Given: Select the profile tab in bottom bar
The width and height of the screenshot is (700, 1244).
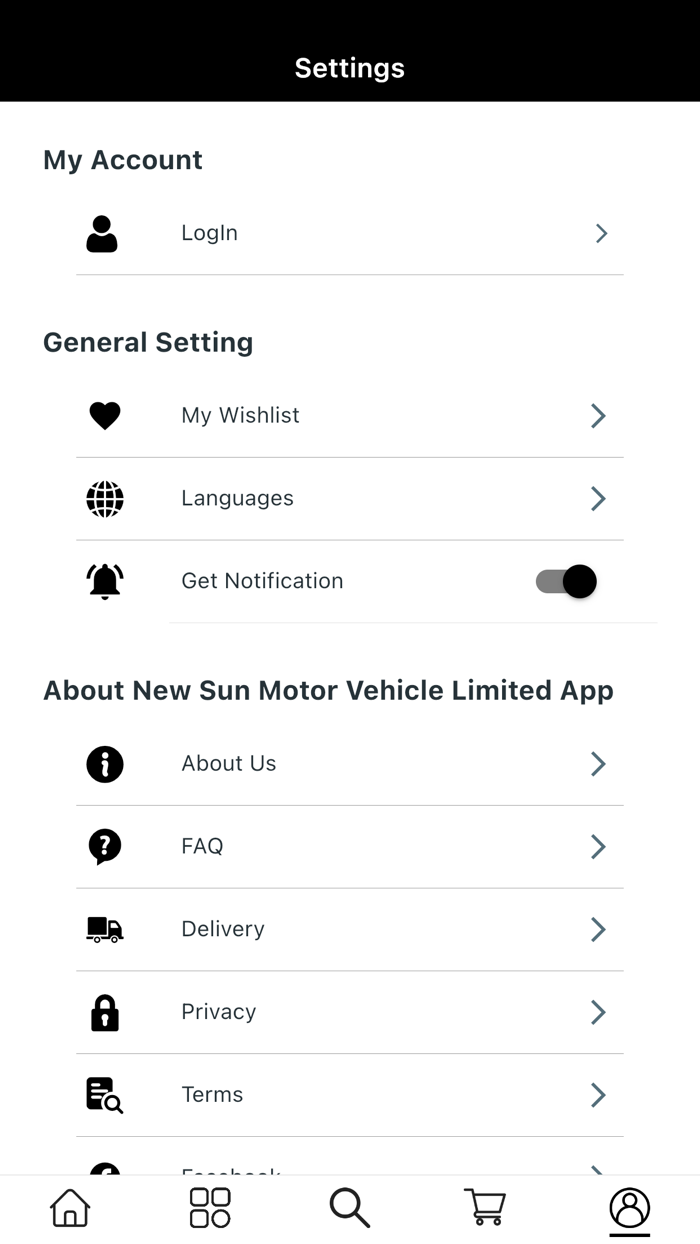Looking at the screenshot, I should click(629, 1207).
